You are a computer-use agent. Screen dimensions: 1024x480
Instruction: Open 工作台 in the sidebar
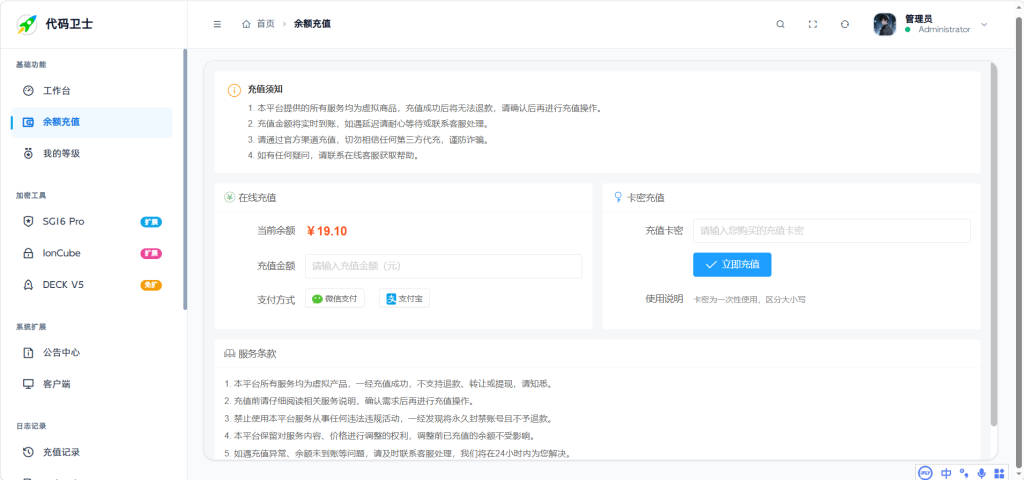[x=91, y=91]
